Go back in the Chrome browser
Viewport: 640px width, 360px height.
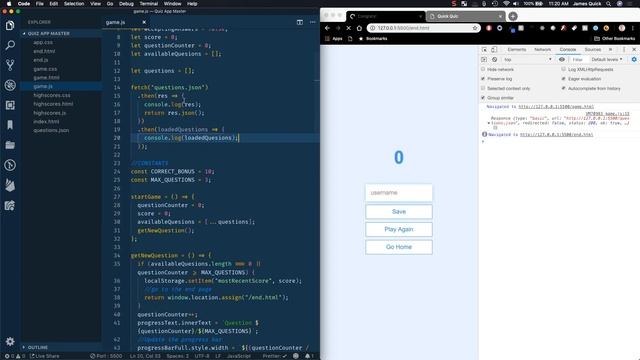pyautogui.click(x=327, y=28)
